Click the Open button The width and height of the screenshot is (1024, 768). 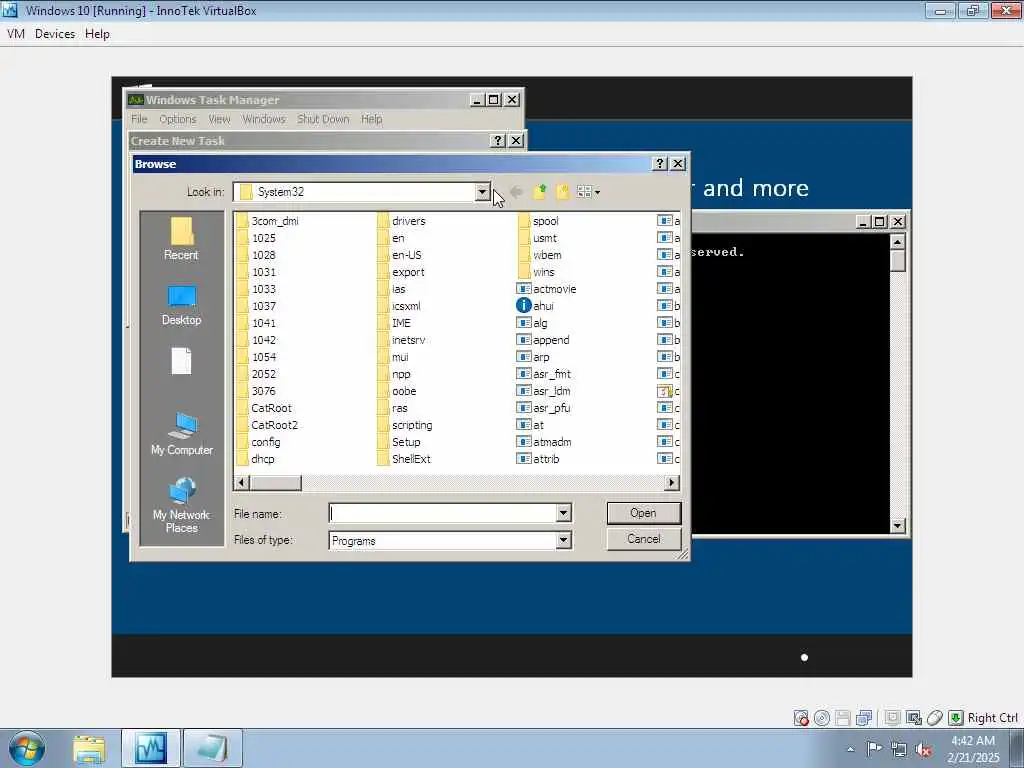[643, 513]
